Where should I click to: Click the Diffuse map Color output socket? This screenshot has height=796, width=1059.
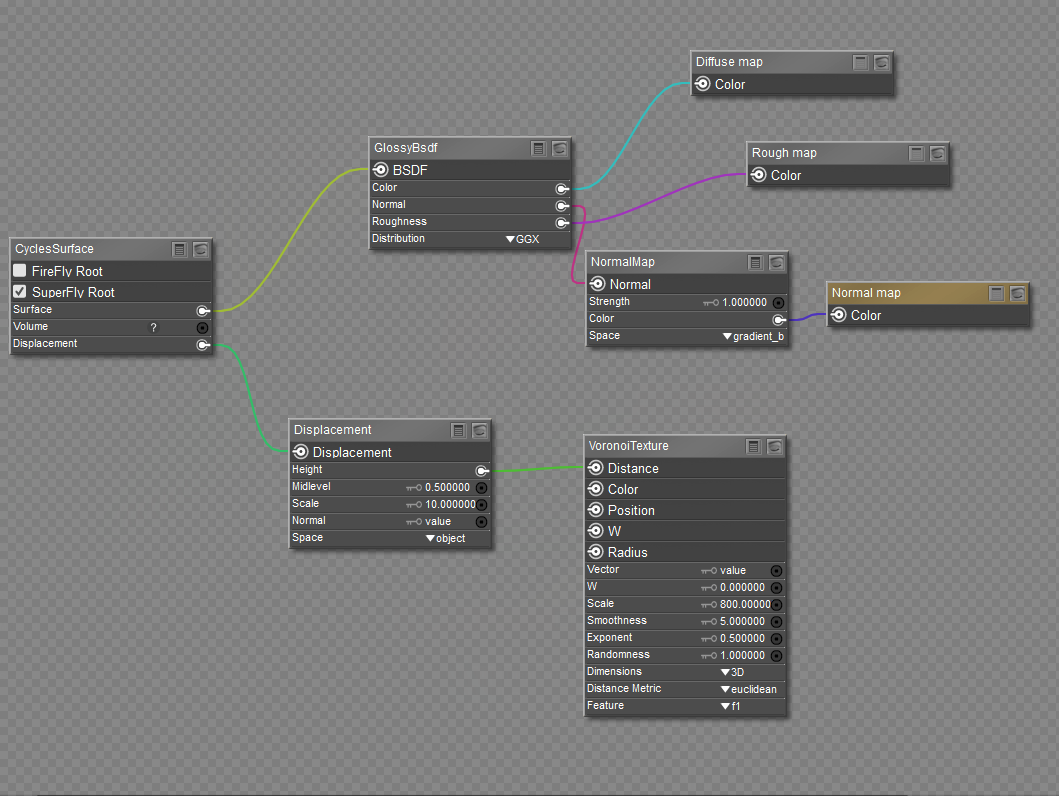pos(702,84)
